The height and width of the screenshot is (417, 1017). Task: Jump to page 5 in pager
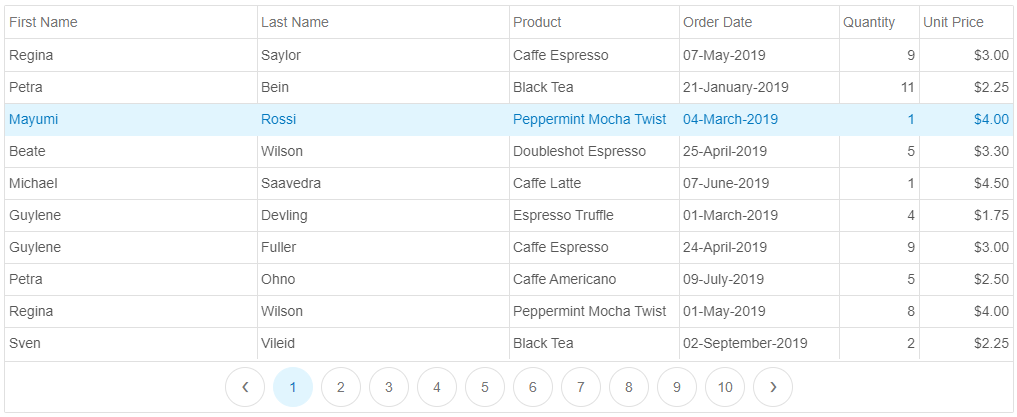[485, 387]
